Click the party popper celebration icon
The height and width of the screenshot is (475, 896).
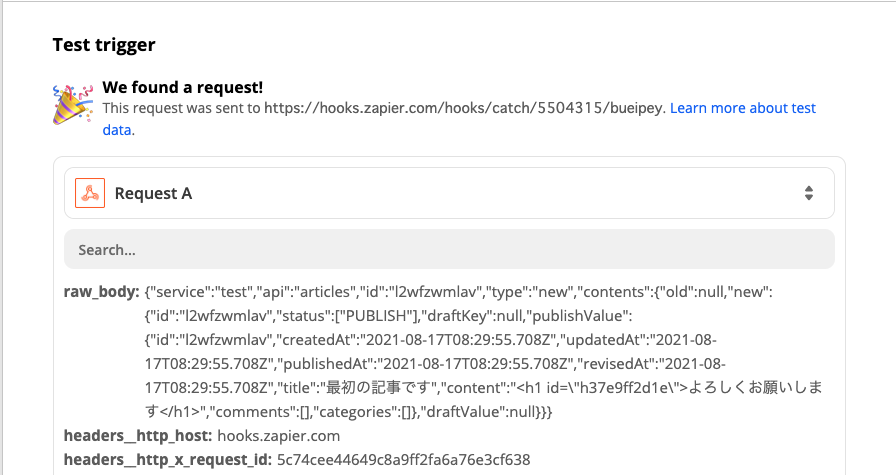pos(72,103)
